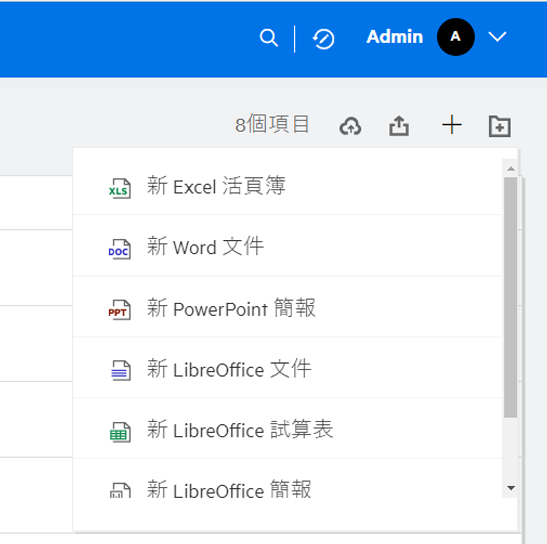Viewport: 547px width, 544px height.
Task: Click the black Admin avatar circle
Action: [456, 37]
